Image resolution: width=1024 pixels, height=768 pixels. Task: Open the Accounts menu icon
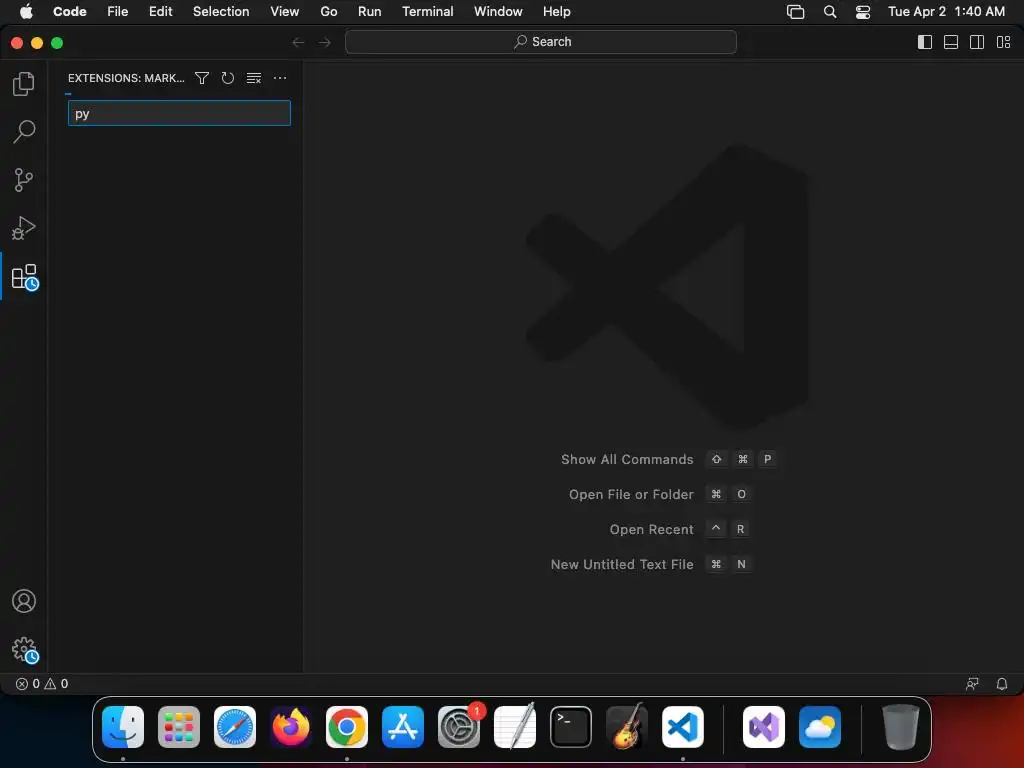point(24,601)
